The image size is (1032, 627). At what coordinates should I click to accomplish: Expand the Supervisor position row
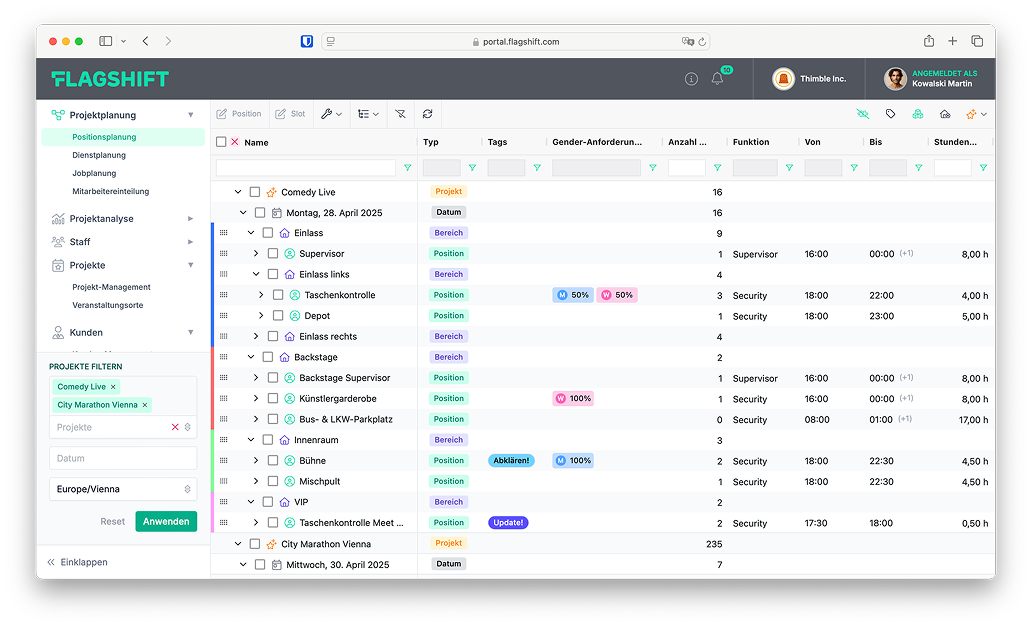[x=256, y=254]
